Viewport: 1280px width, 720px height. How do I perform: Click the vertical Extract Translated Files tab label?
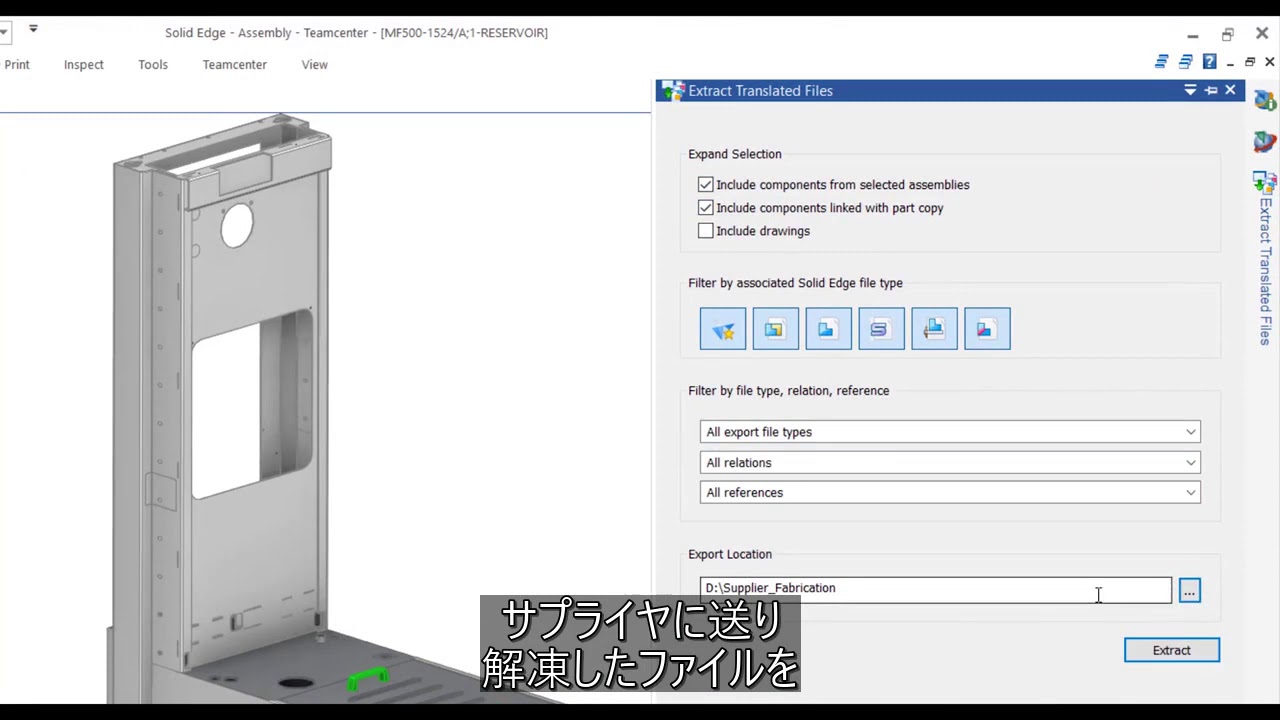click(x=1266, y=272)
